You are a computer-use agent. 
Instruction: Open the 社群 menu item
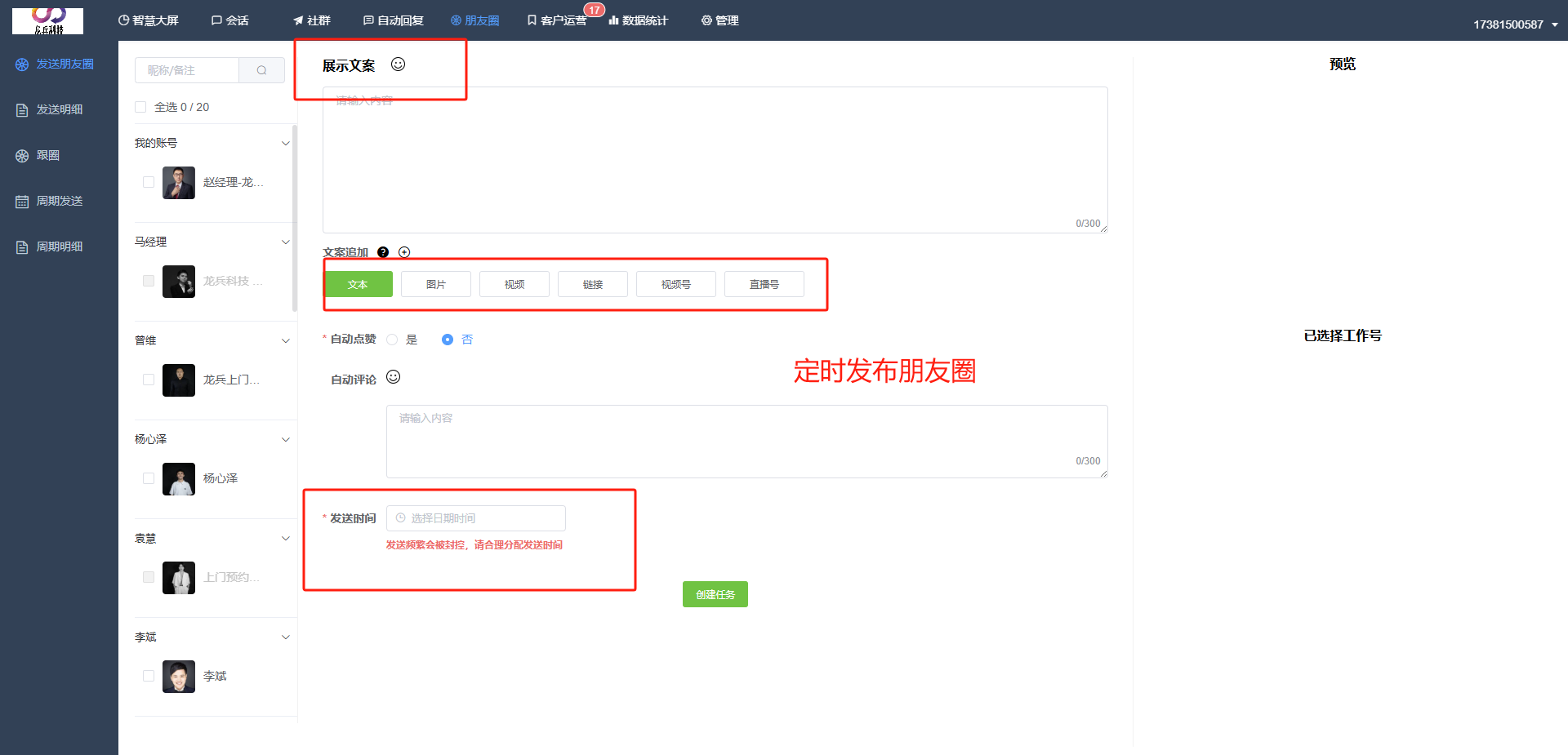[311, 20]
